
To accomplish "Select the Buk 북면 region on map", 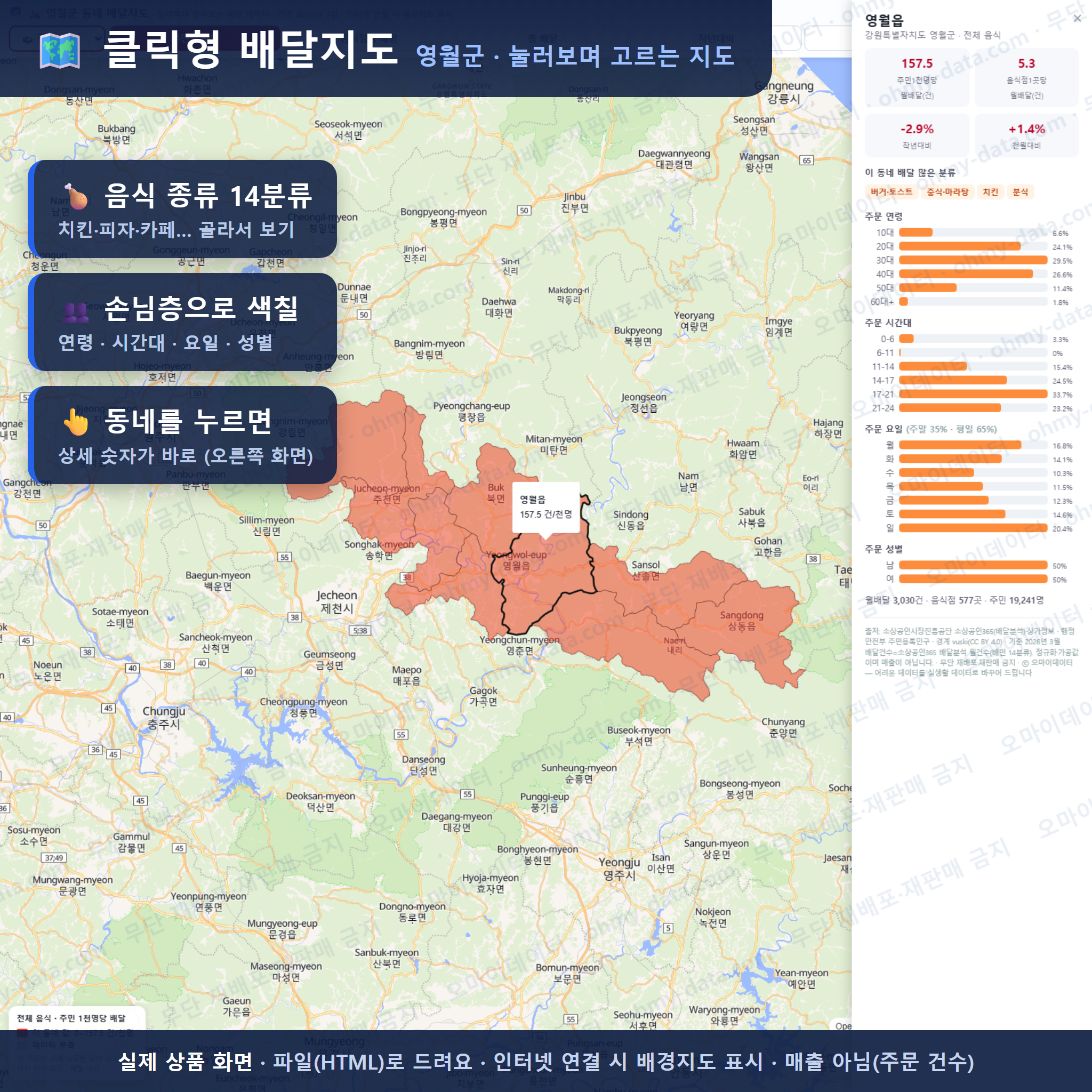I will [496, 492].
